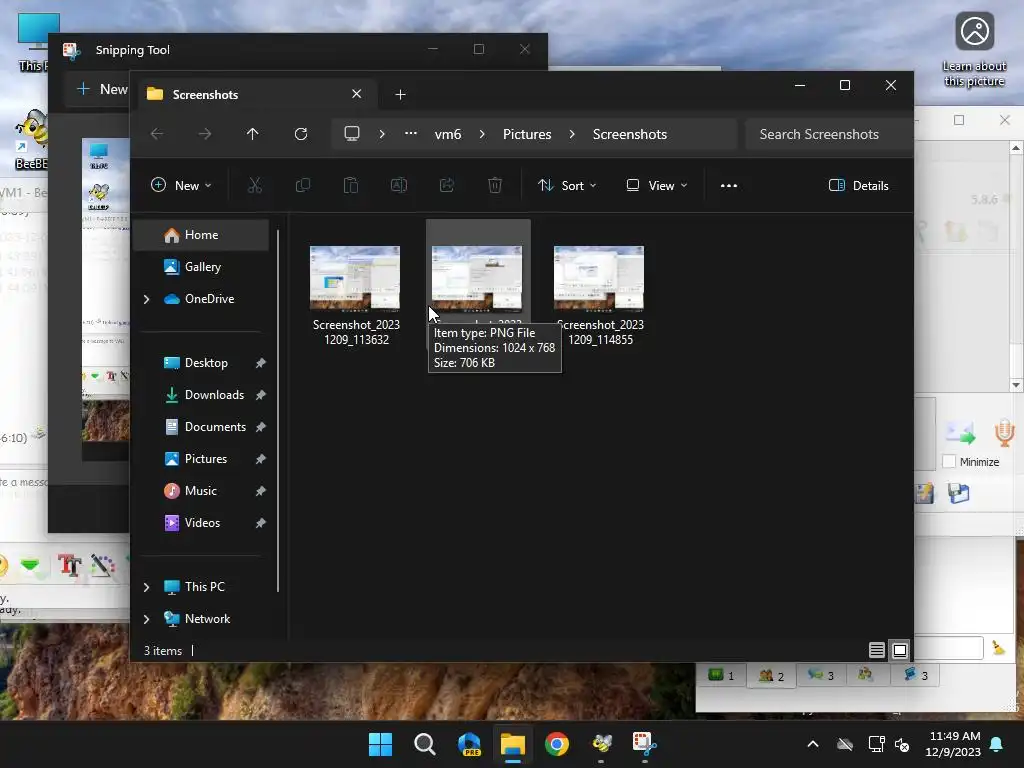The height and width of the screenshot is (768, 1024).
Task: Switch to Snipping Tool on taskbar
Action: pos(645,744)
